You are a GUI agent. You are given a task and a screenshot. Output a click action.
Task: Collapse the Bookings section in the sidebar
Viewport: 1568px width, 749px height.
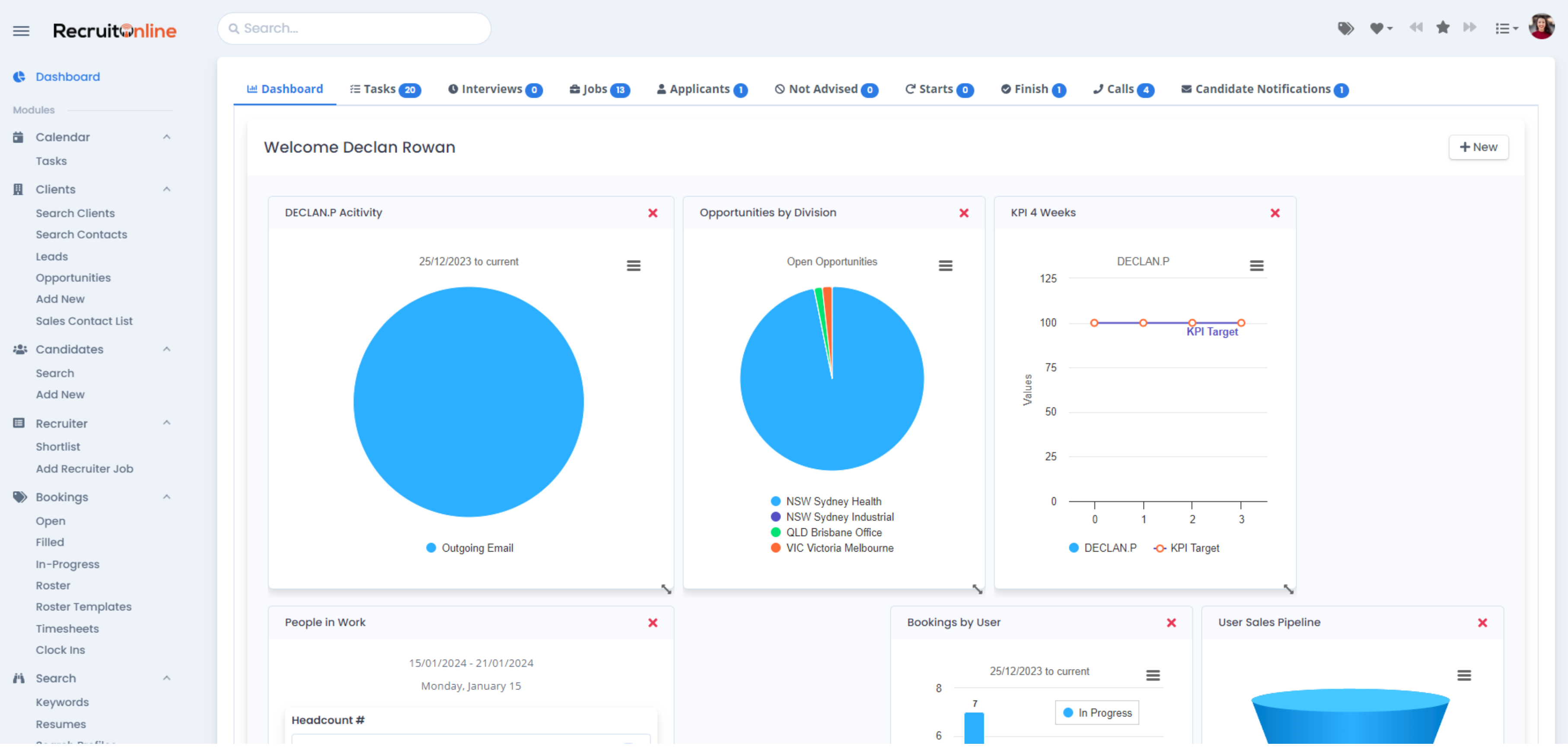click(x=167, y=496)
